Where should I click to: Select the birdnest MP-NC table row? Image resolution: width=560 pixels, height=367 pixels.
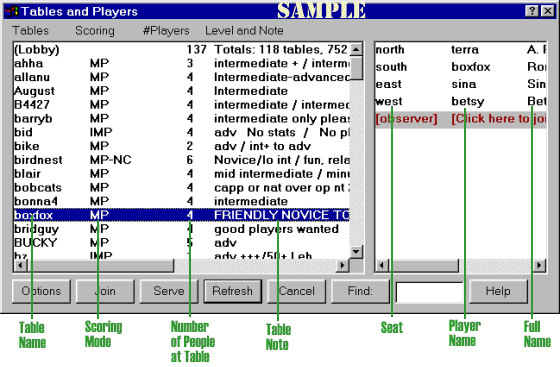181,160
